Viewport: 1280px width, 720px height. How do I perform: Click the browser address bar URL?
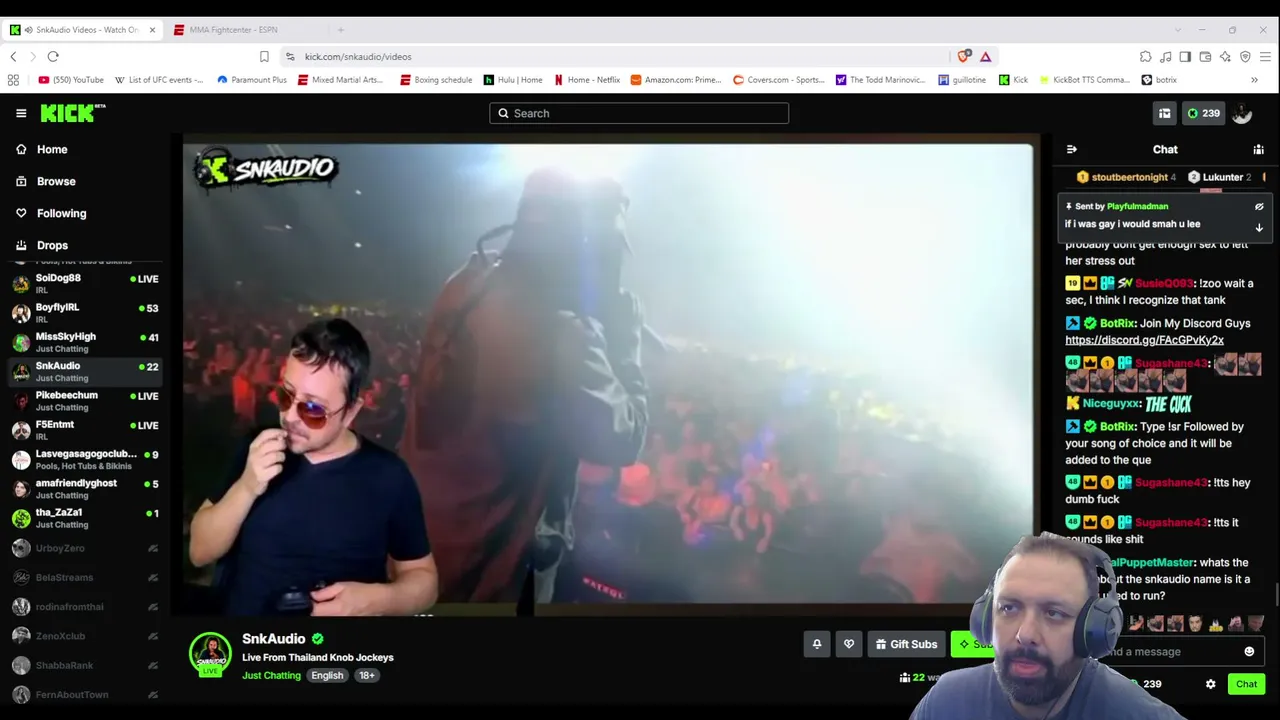pyautogui.click(x=358, y=57)
